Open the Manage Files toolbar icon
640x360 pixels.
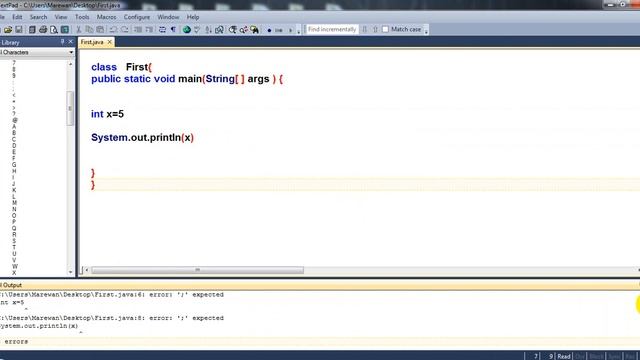click(x=32, y=29)
